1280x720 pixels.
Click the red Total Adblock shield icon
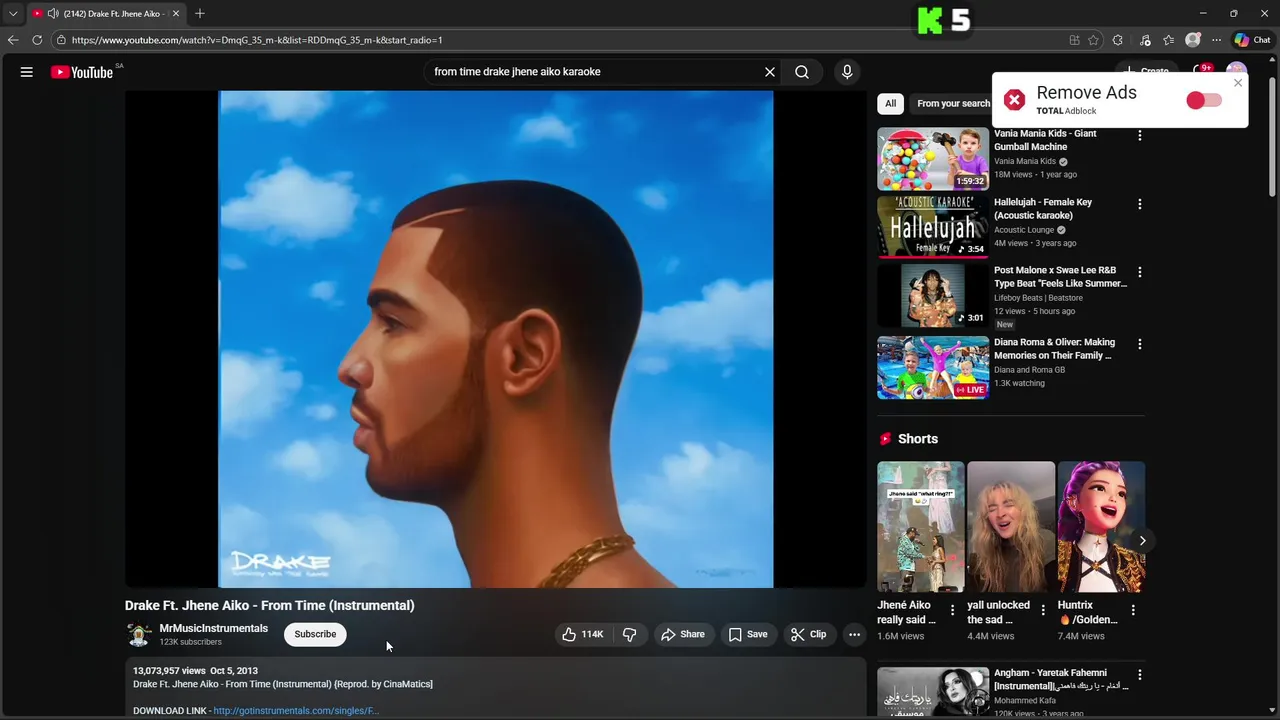click(1014, 100)
